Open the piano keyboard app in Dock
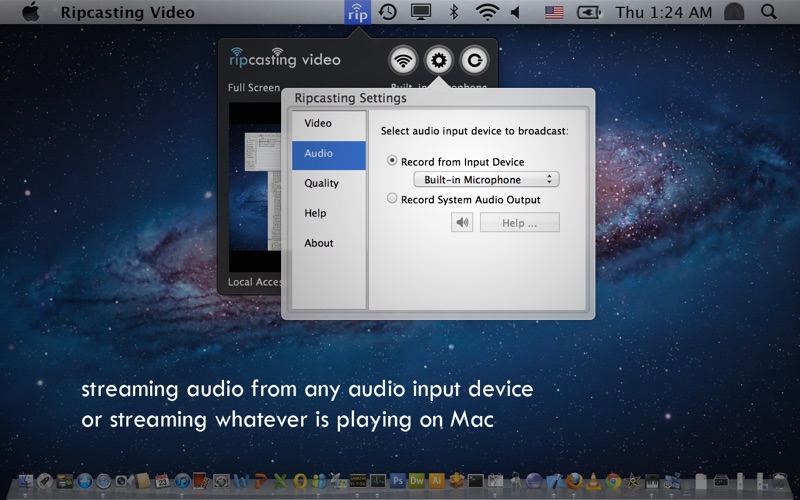 pos(652,481)
